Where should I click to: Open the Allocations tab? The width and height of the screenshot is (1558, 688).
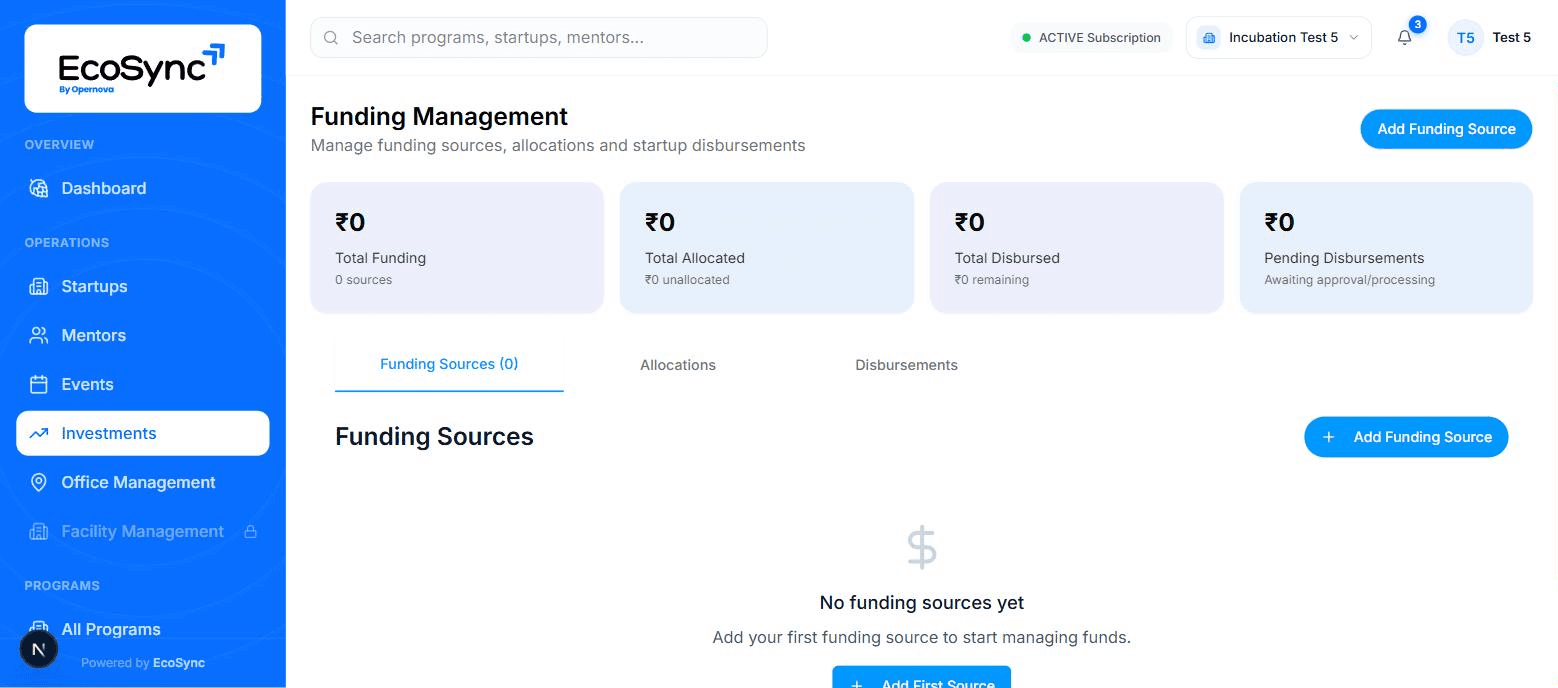click(678, 365)
